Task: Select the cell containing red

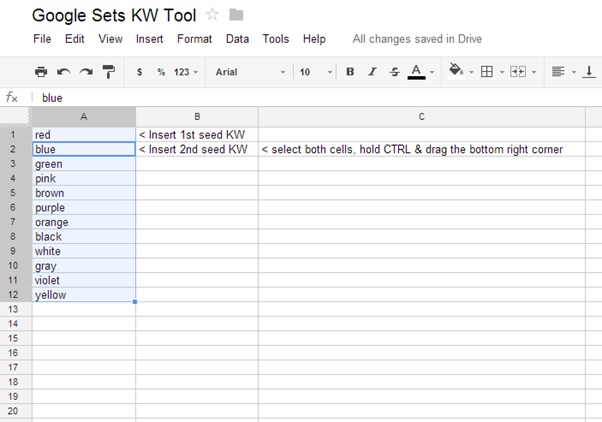Action: (84, 135)
